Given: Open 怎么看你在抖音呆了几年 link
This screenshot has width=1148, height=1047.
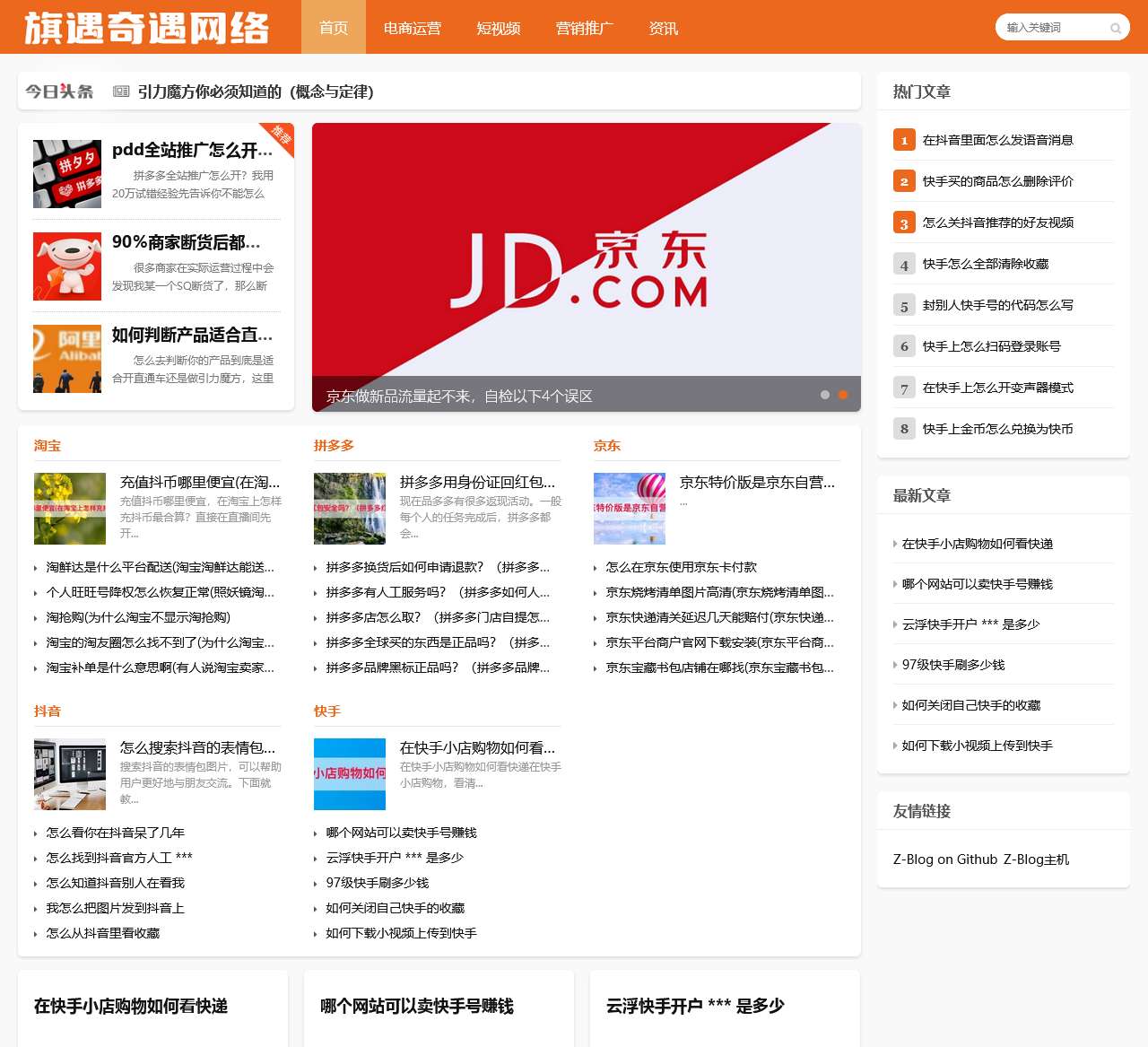Looking at the screenshot, I should 116,833.
